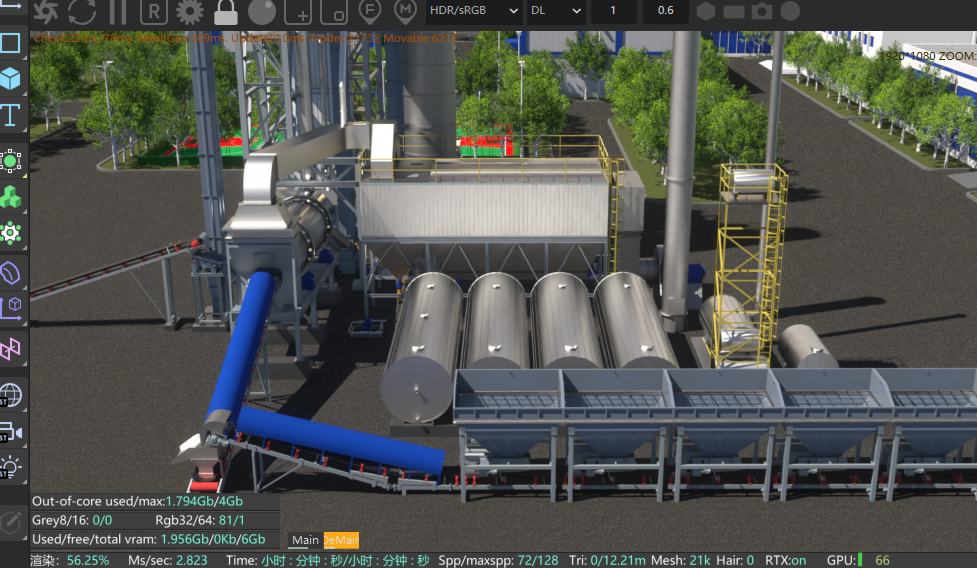The image size is (977, 568).
Task: Select the cube primitive tool in sidebar
Action: (11, 78)
